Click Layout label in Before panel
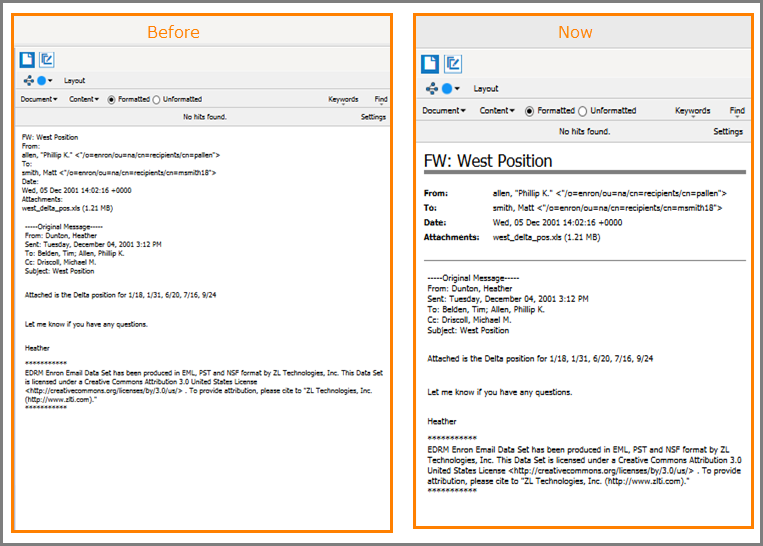Viewport: 763px width, 546px height. pyautogui.click(x=74, y=81)
